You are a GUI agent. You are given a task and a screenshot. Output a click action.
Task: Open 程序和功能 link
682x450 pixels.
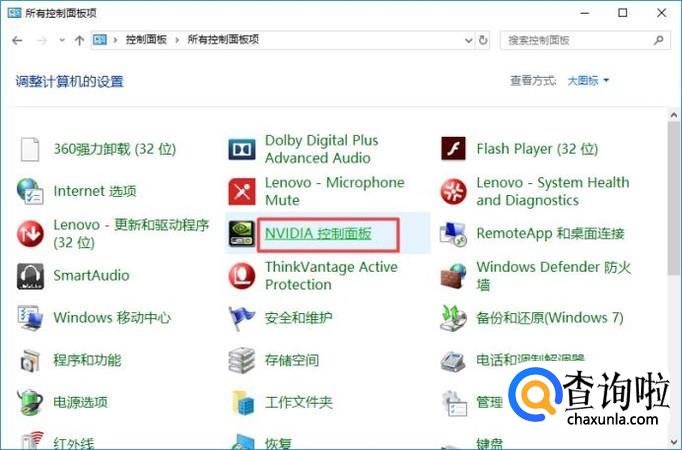click(x=87, y=360)
